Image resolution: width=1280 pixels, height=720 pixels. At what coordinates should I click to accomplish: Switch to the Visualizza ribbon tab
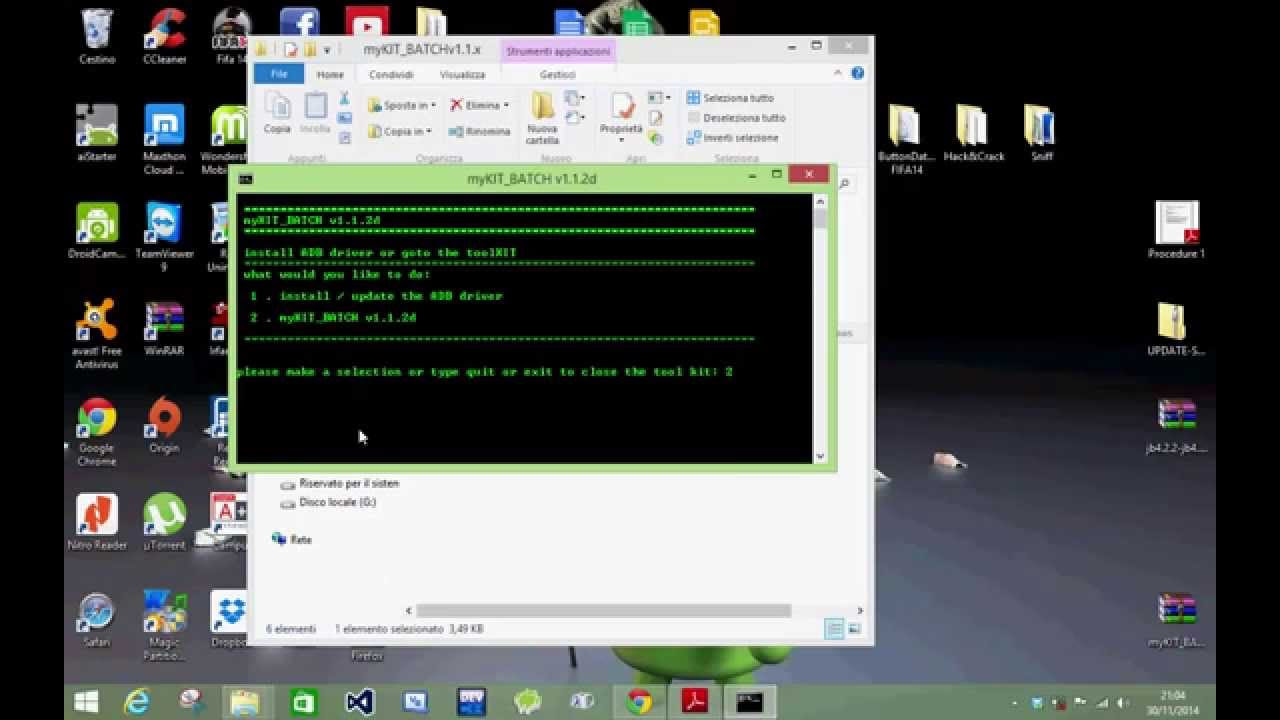click(x=462, y=74)
